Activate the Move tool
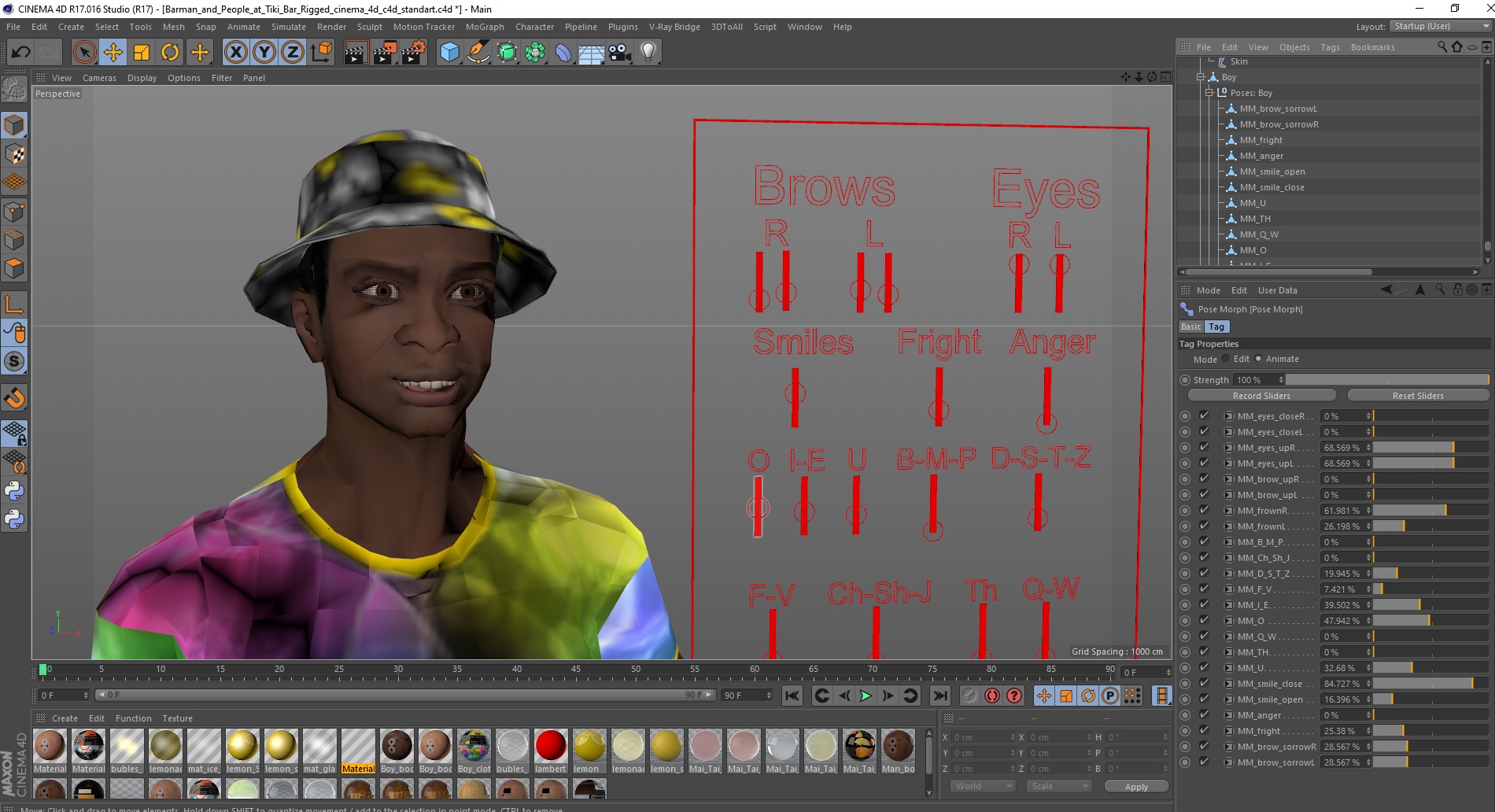Image resolution: width=1495 pixels, height=812 pixels. click(113, 53)
